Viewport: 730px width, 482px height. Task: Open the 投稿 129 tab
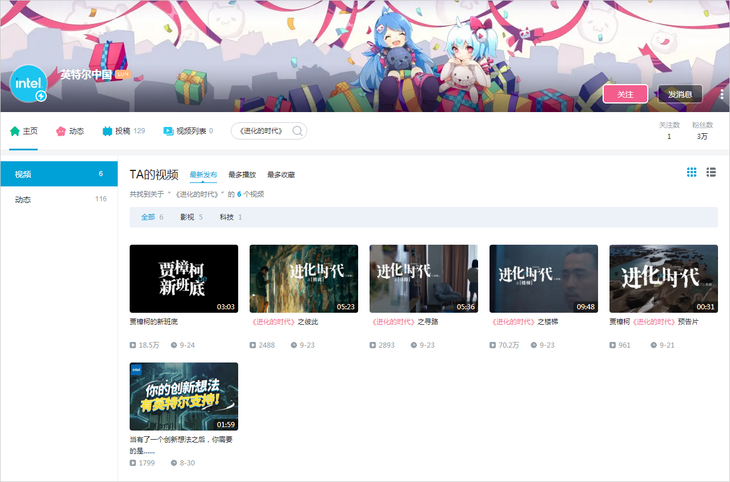[x=124, y=131]
